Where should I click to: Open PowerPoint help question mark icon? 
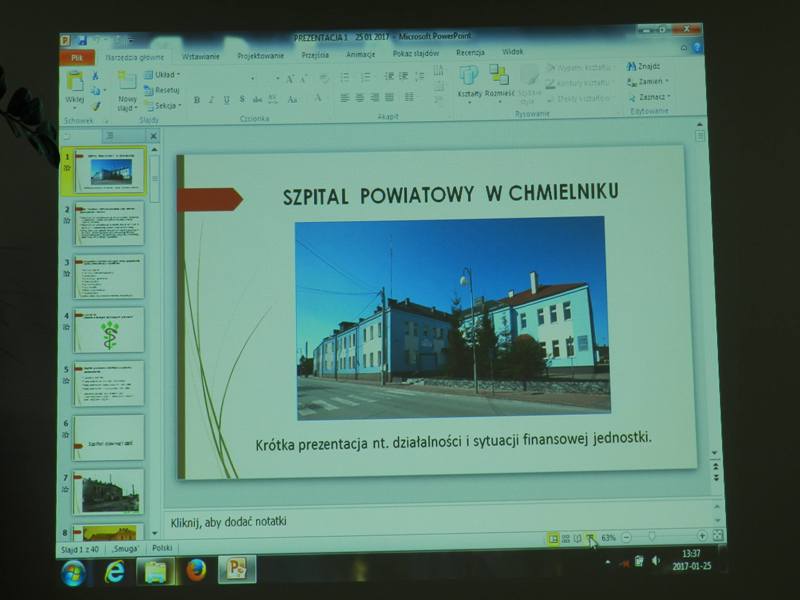[x=697, y=47]
